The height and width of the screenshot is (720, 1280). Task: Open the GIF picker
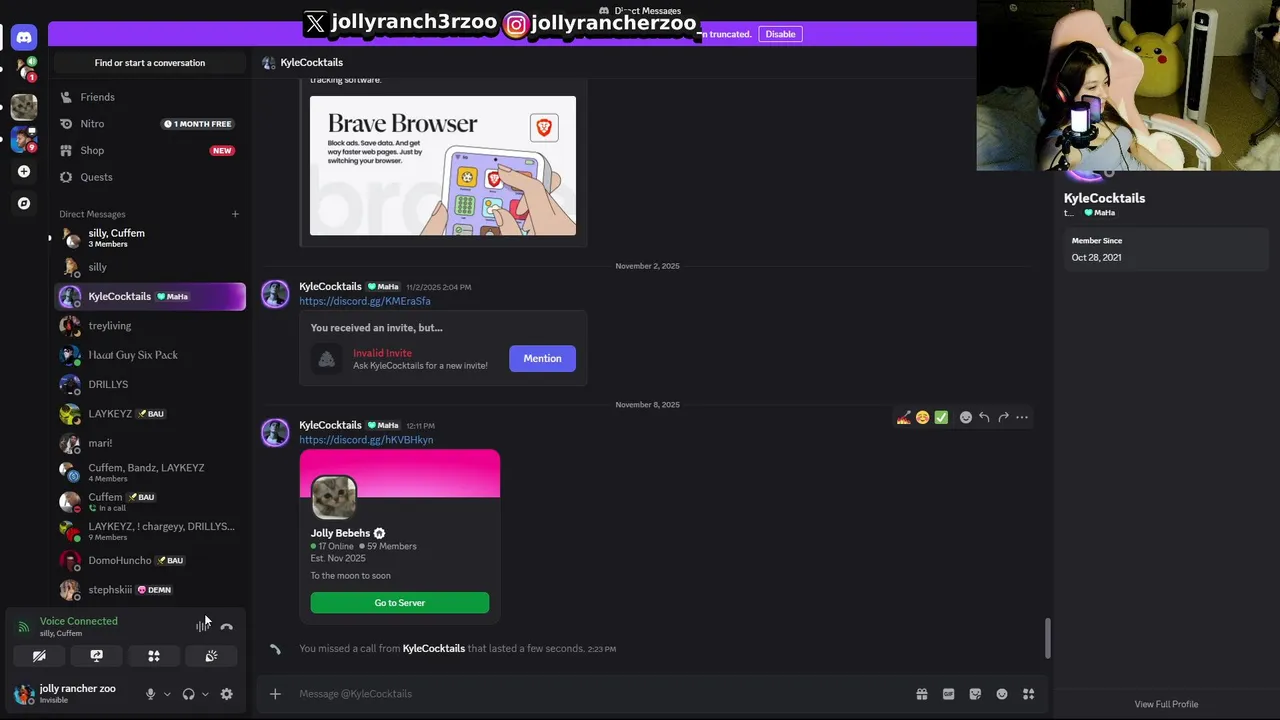(948, 694)
